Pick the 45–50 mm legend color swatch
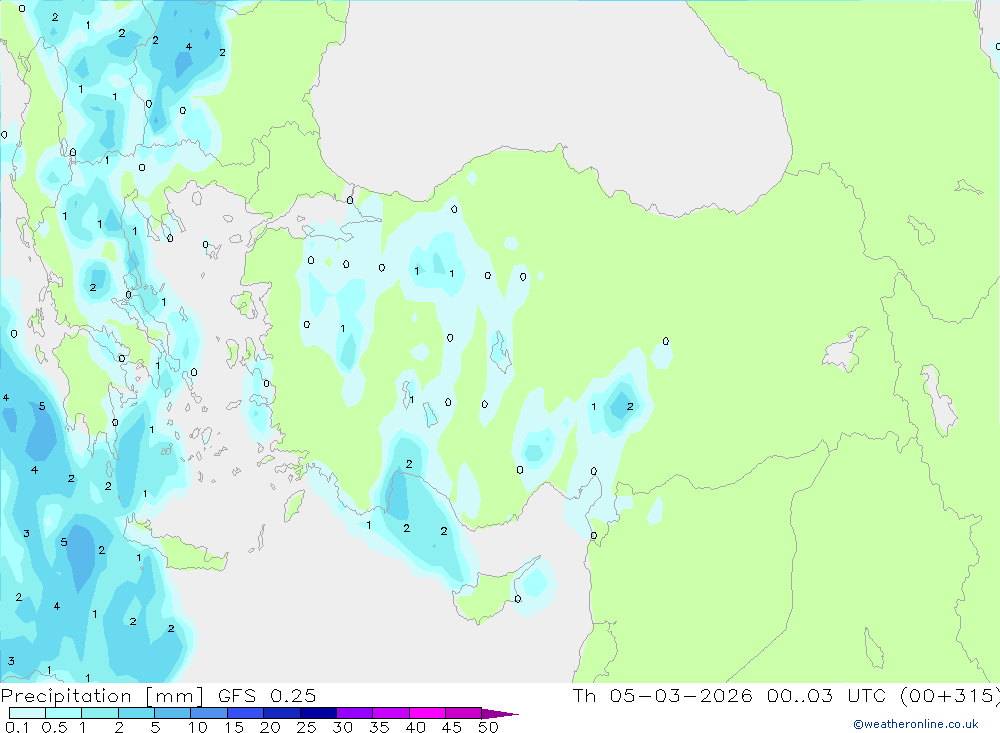Screen dimensions: 1000x733 [x=464, y=713]
